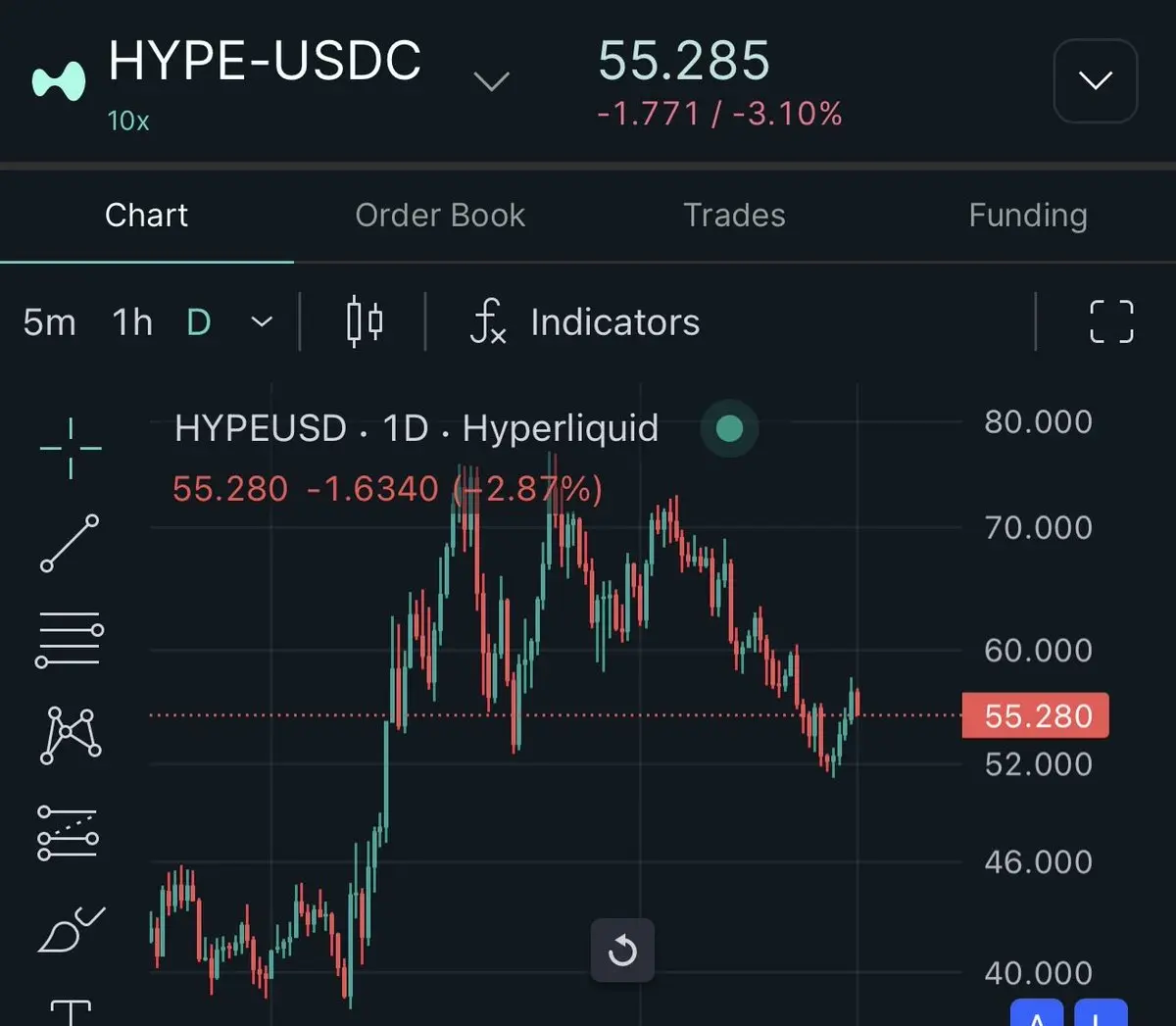Image resolution: width=1176 pixels, height=1026 pixels.
Task: Select the XABCD pattern tool
Action: (x=70, y=736)
